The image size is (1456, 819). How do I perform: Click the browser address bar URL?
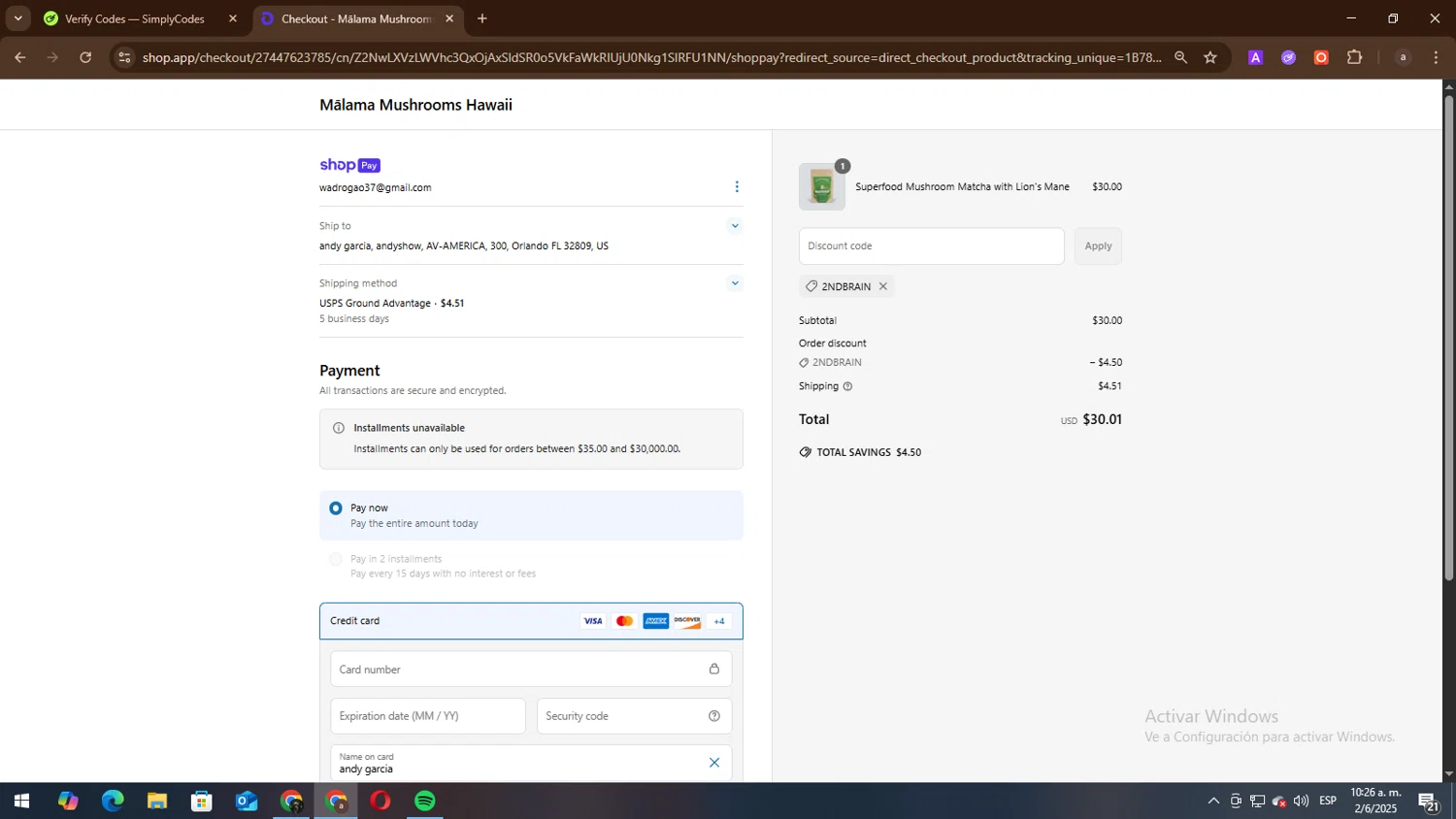pyautogui.click(x=651, y=57)
